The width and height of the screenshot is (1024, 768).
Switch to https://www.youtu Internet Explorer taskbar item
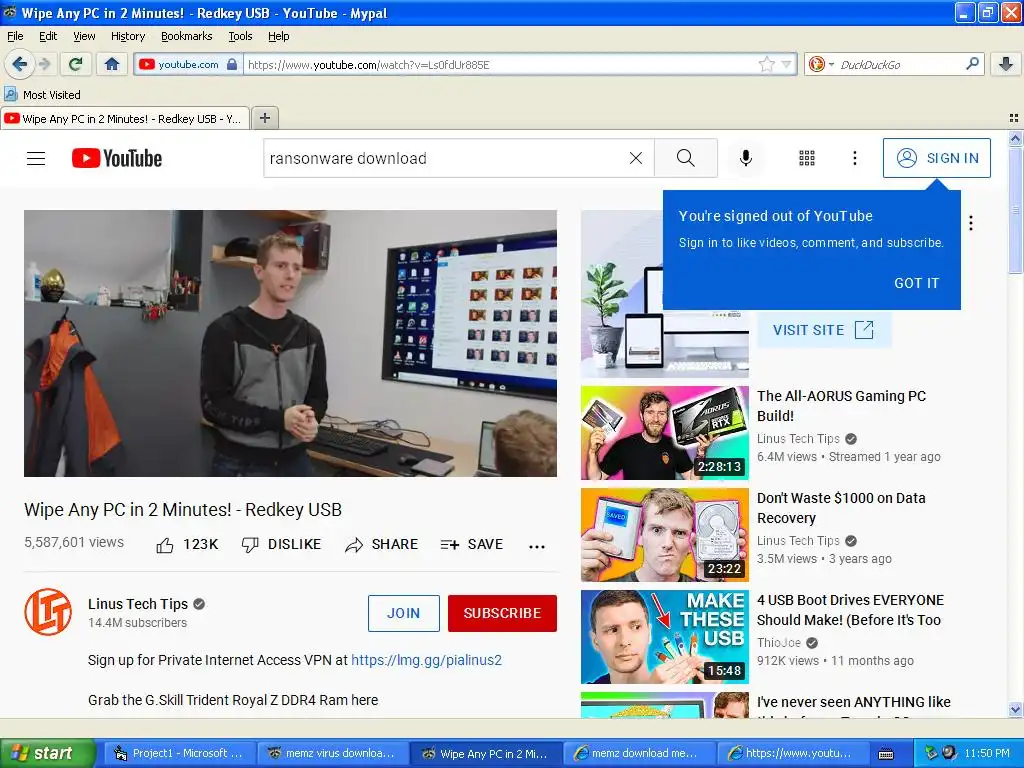(x=791, y=753)
